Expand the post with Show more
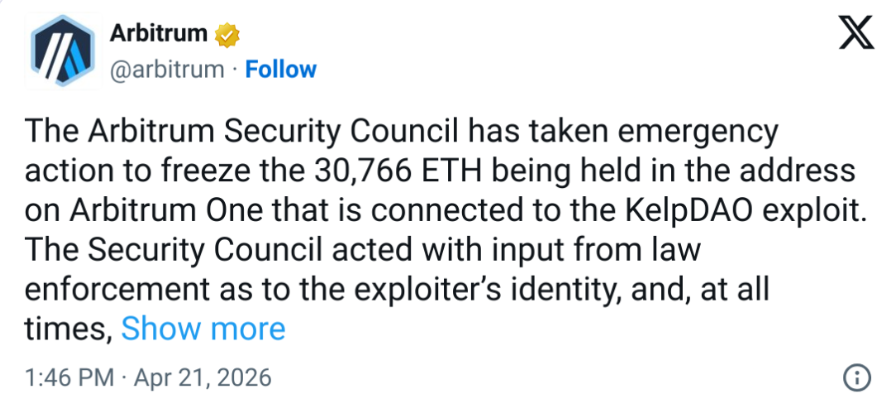 point(203,328)
